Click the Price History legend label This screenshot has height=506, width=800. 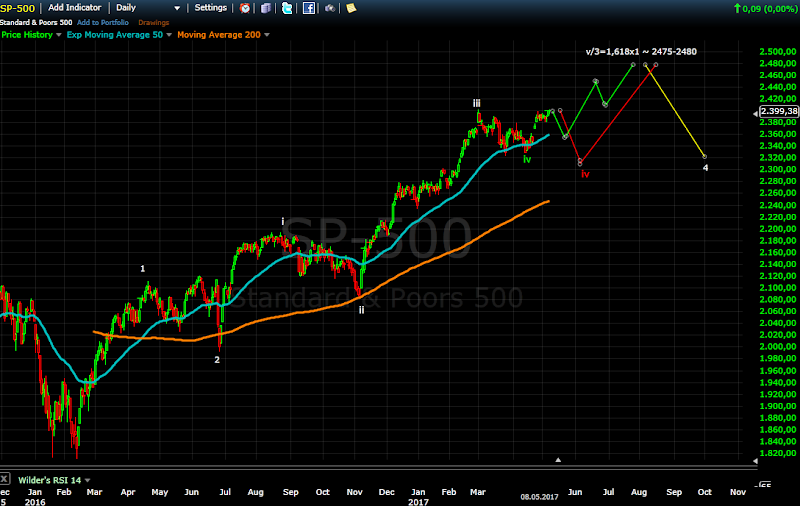click(27, 35)
